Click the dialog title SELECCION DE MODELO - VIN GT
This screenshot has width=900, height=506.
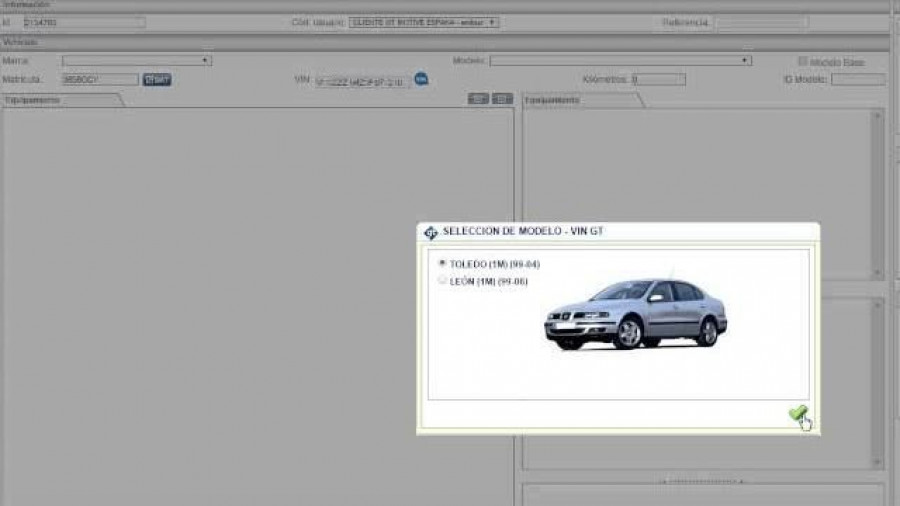pos(523,231)
